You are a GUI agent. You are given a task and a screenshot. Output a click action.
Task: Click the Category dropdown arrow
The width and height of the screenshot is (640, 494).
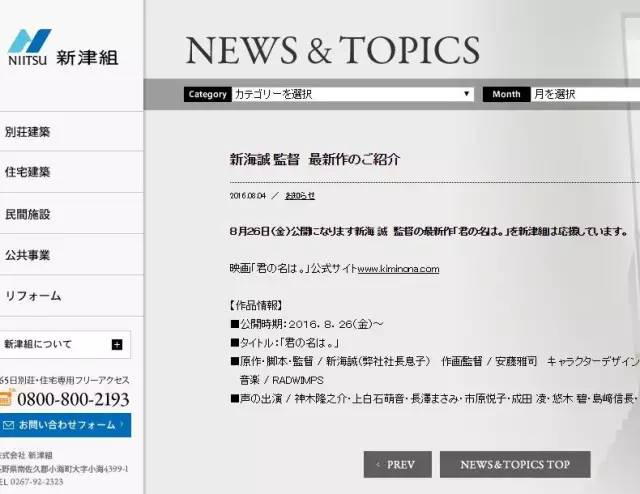click(466, 94)
